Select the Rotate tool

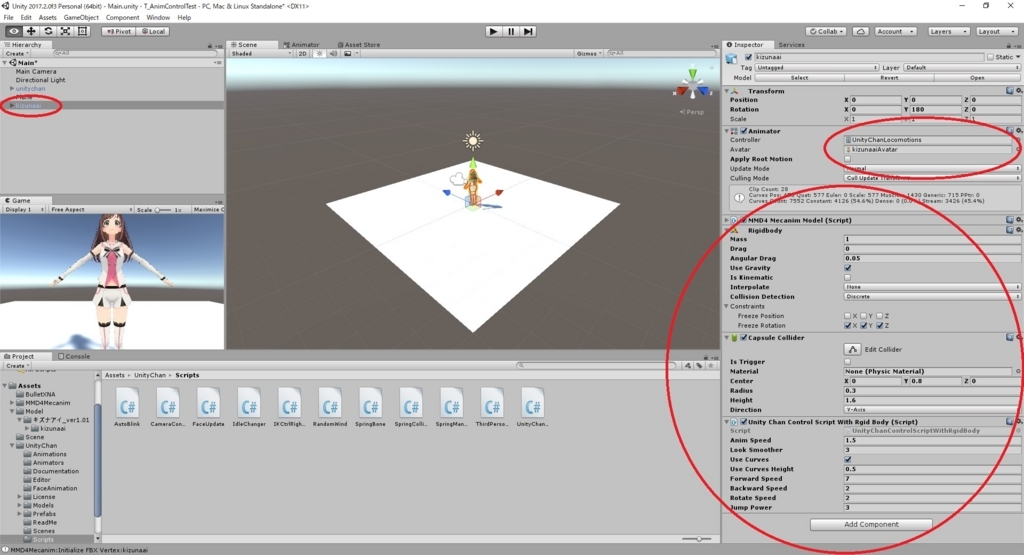click(x=48, y=31)
